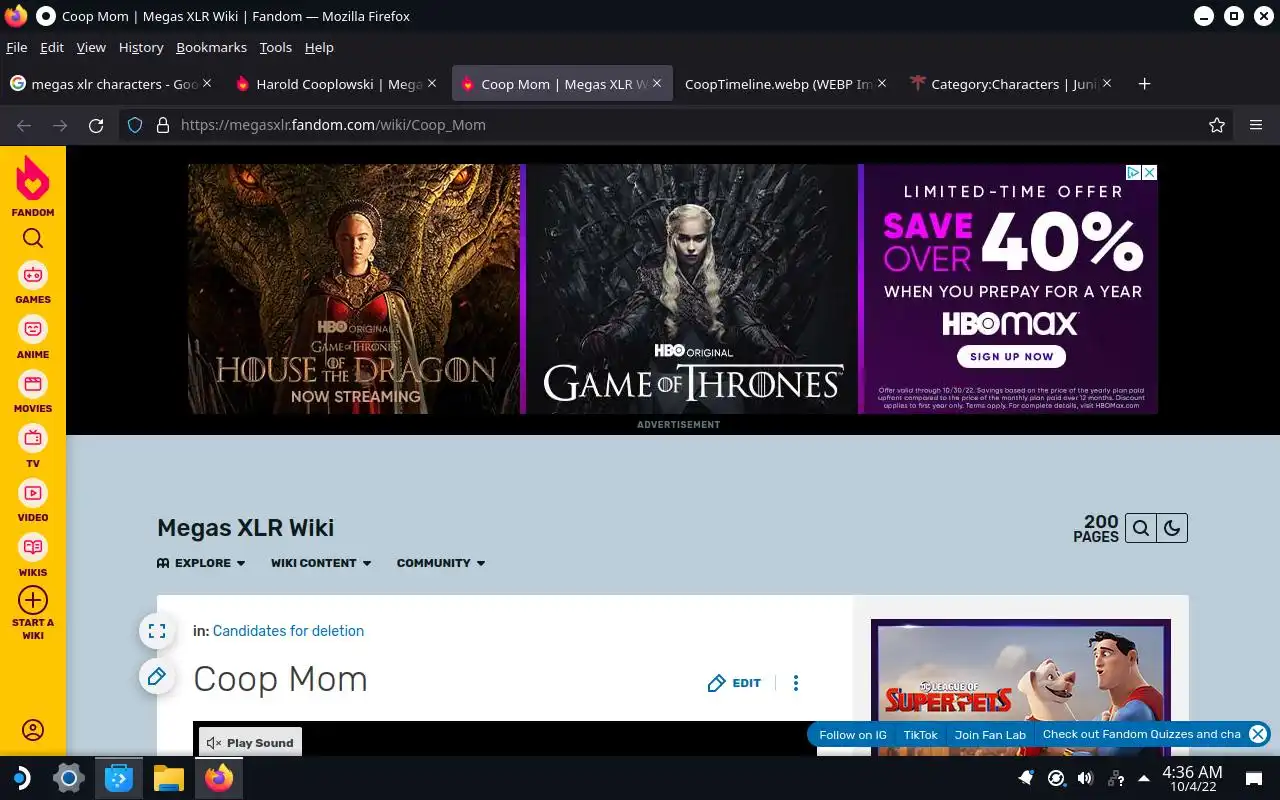
Task: Open the TikTok link
Action: point(921,734)
